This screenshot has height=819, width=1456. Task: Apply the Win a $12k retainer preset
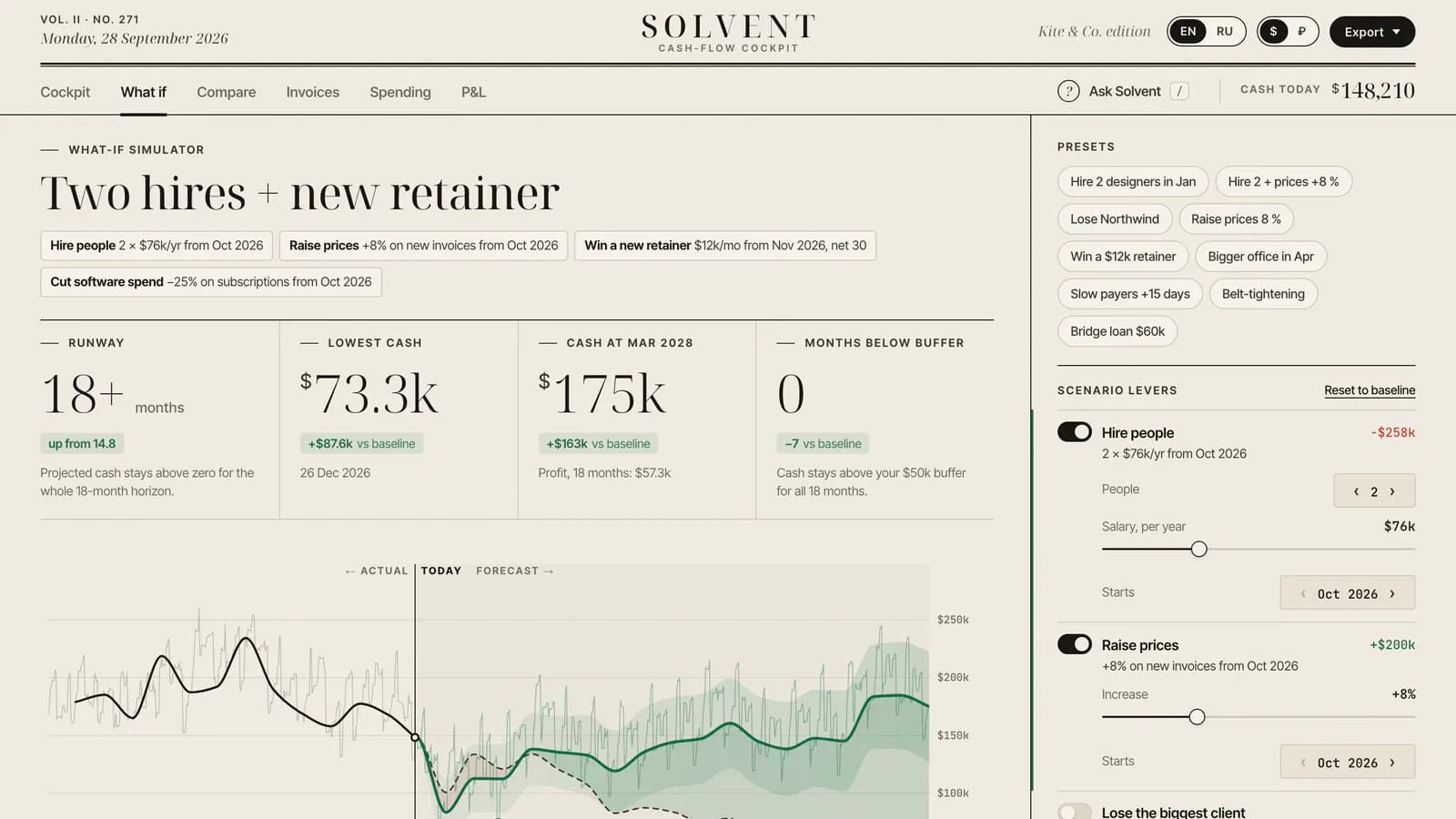1123,257
